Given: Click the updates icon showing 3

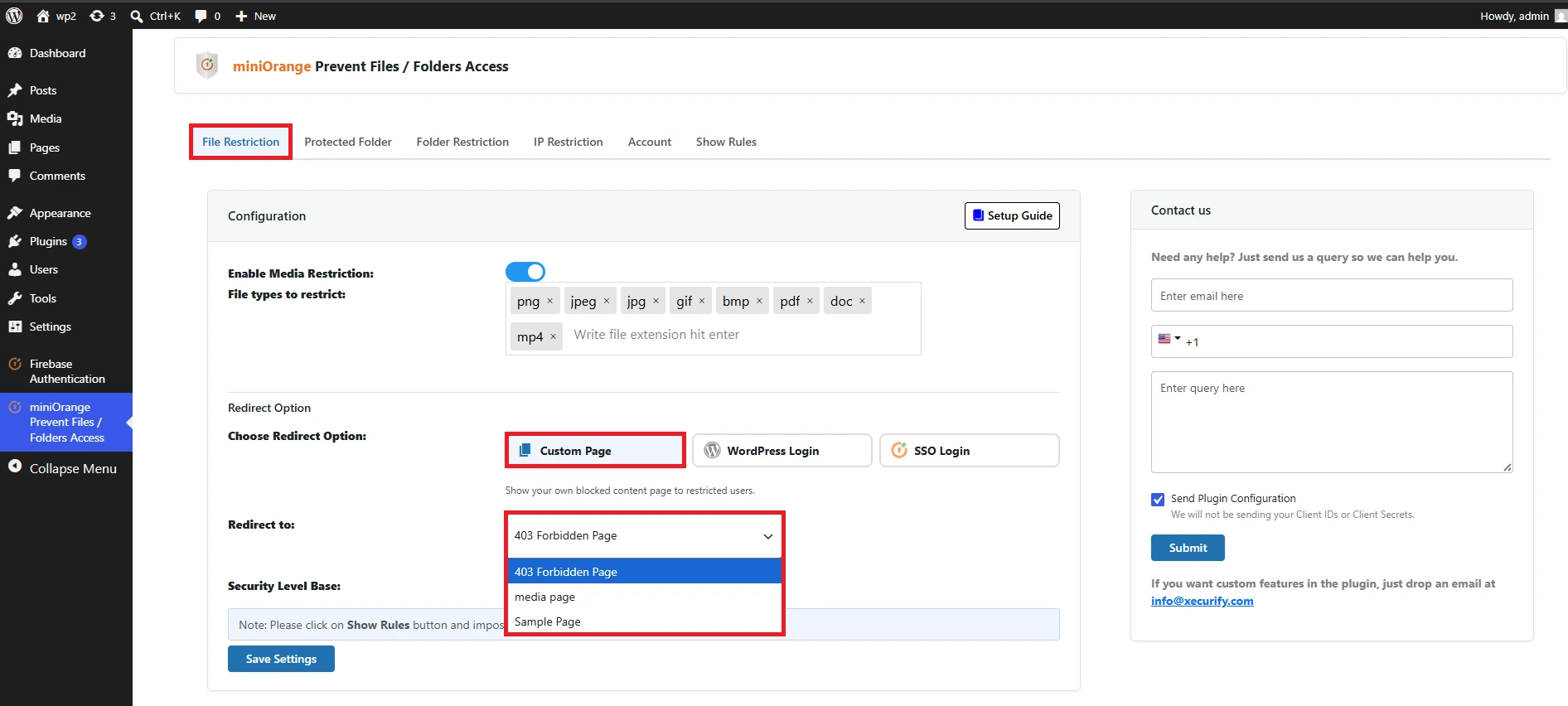Looking at the screenshot, I should pos(97,16).
